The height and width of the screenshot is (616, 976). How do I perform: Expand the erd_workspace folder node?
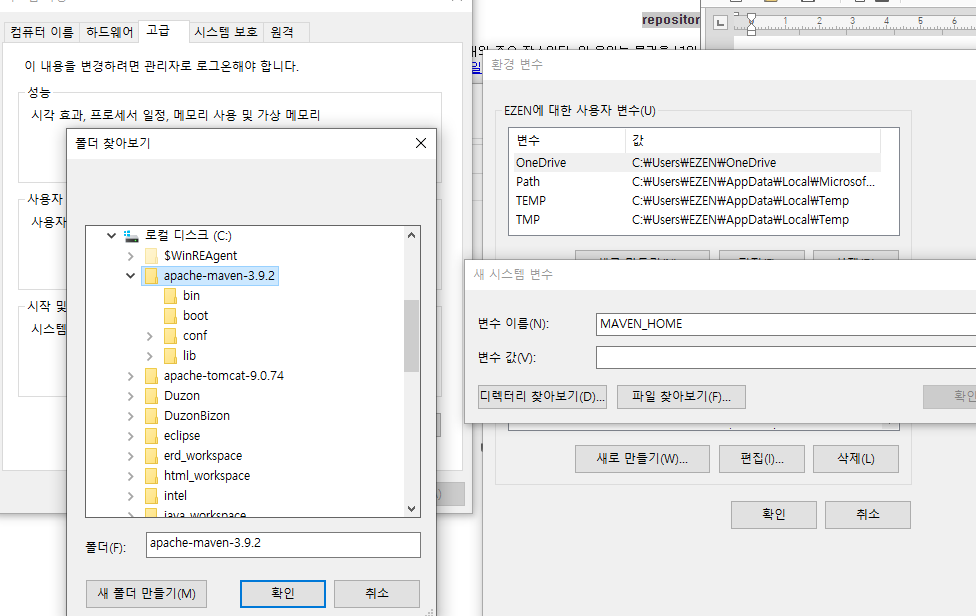coord(131,456)
